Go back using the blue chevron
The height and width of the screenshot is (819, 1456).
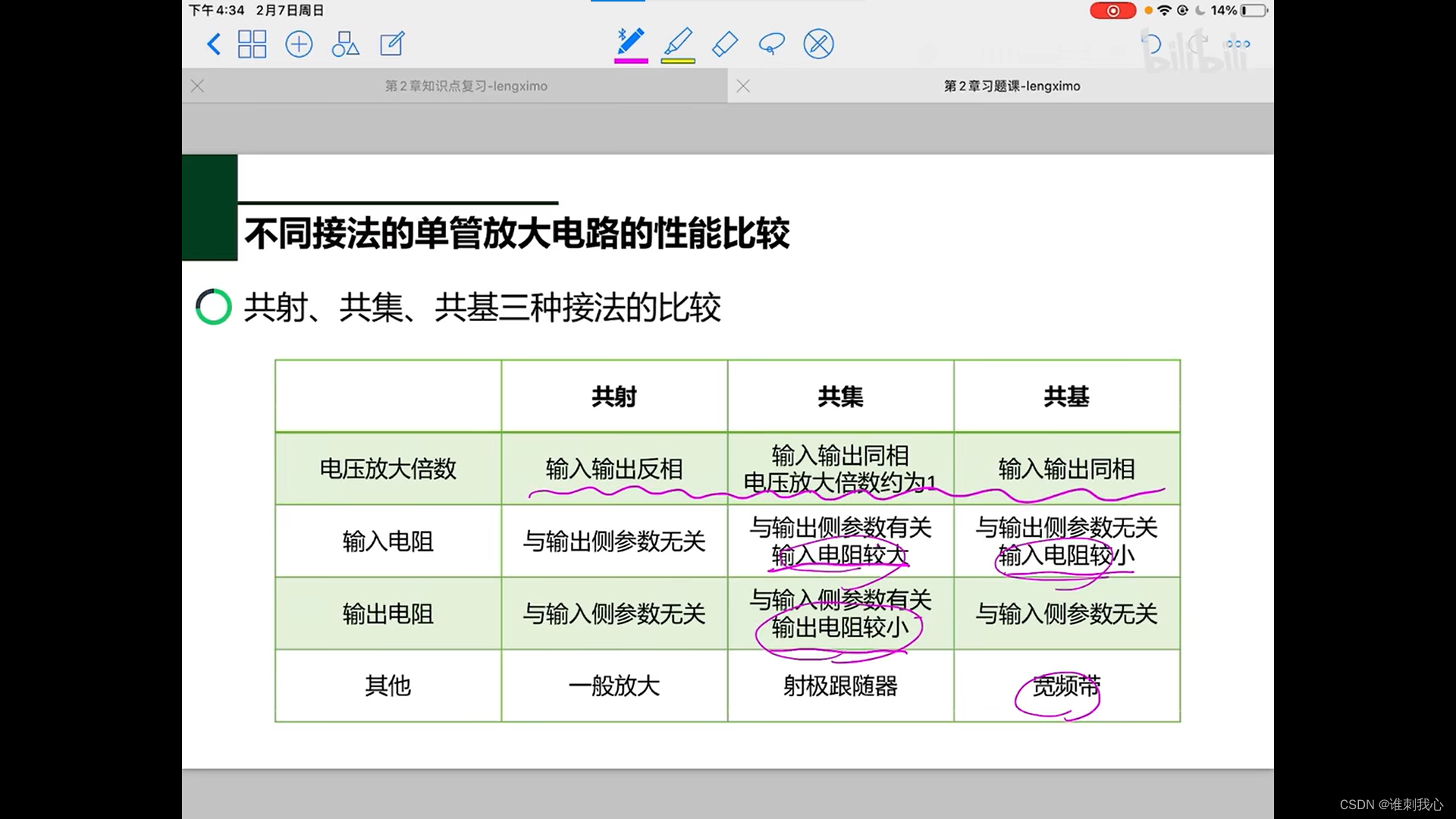[214, 44]
